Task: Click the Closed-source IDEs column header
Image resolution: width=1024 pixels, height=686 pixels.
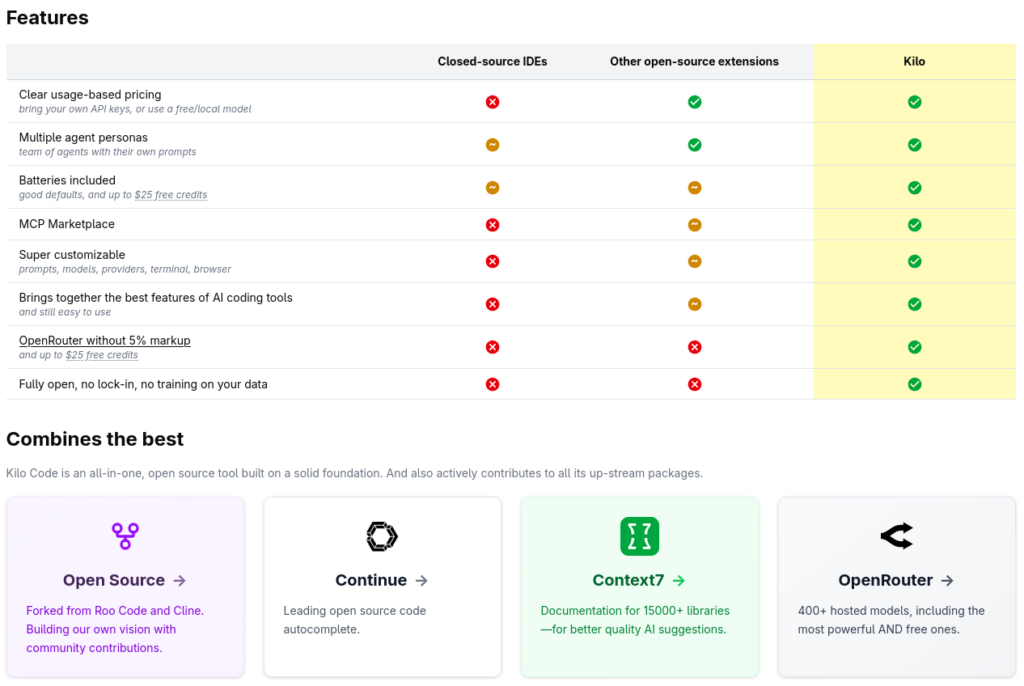Action: coord(492,61)
